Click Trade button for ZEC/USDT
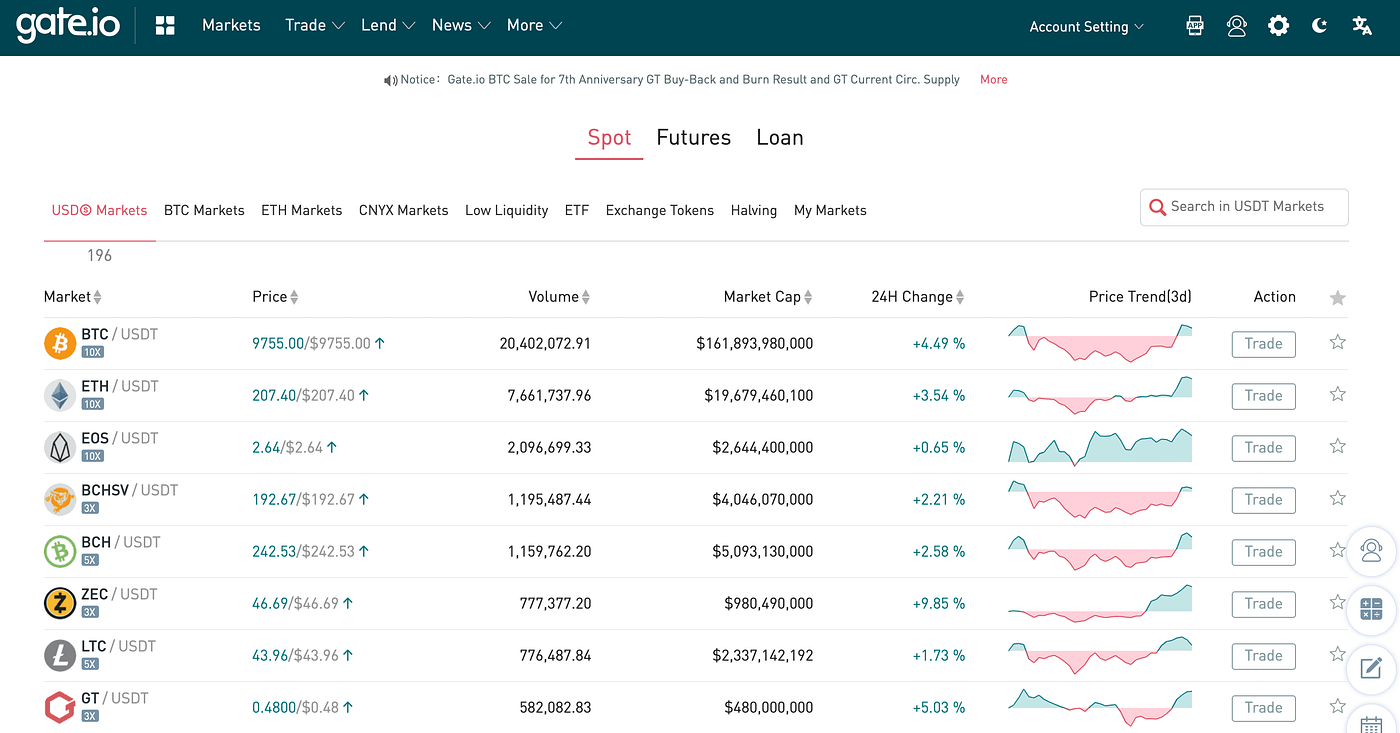Screen dimensions: 1400x733 coord(1263,604)
